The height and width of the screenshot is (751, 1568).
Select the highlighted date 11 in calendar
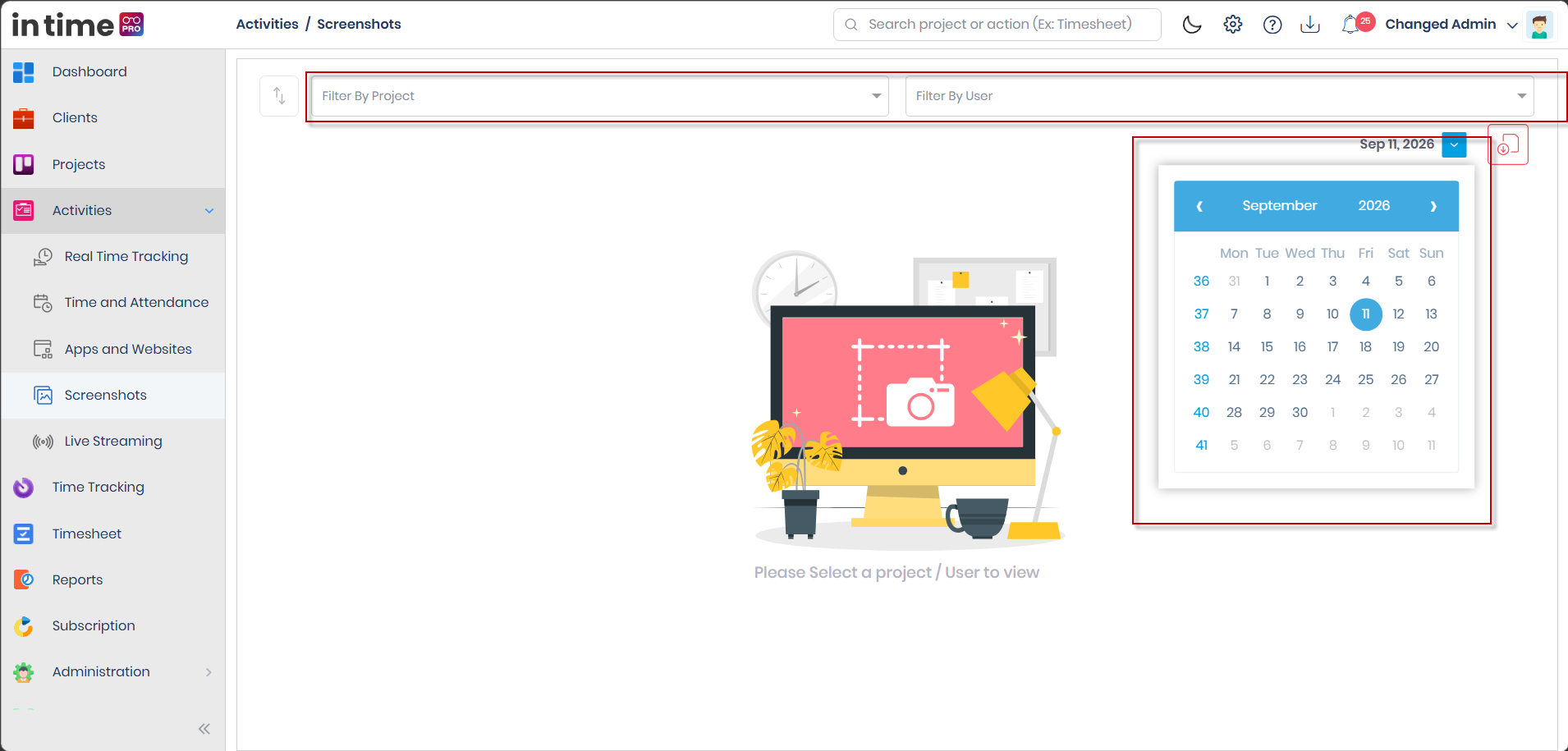click(1365, 314)
